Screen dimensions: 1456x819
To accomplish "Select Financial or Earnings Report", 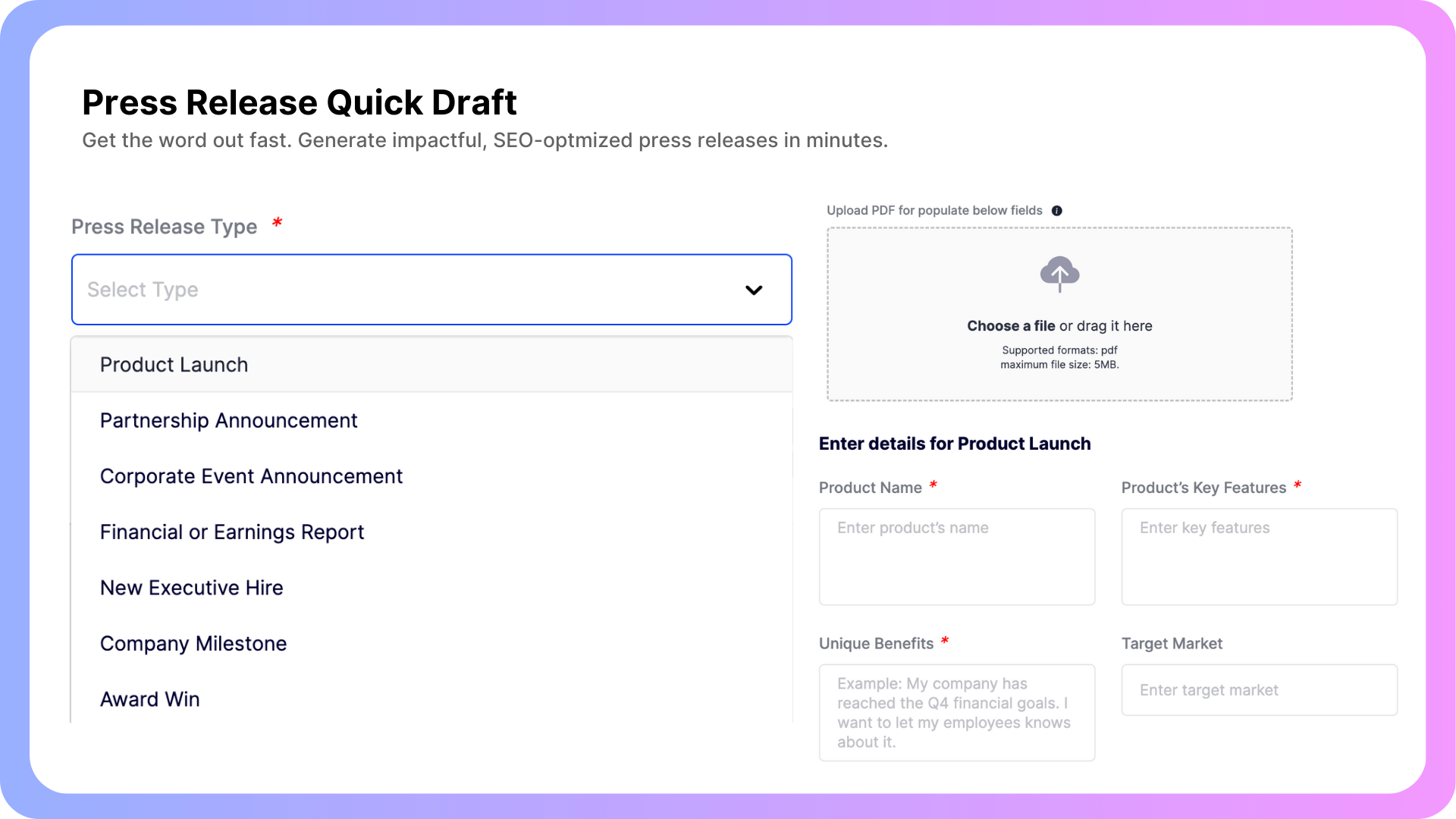I will coord(431,532).
